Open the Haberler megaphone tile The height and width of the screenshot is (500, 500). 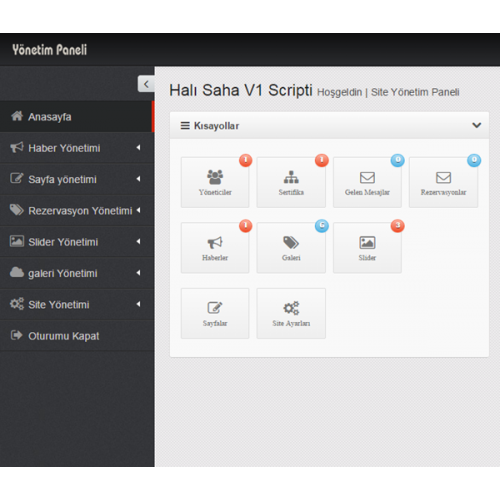pos(215,248)
